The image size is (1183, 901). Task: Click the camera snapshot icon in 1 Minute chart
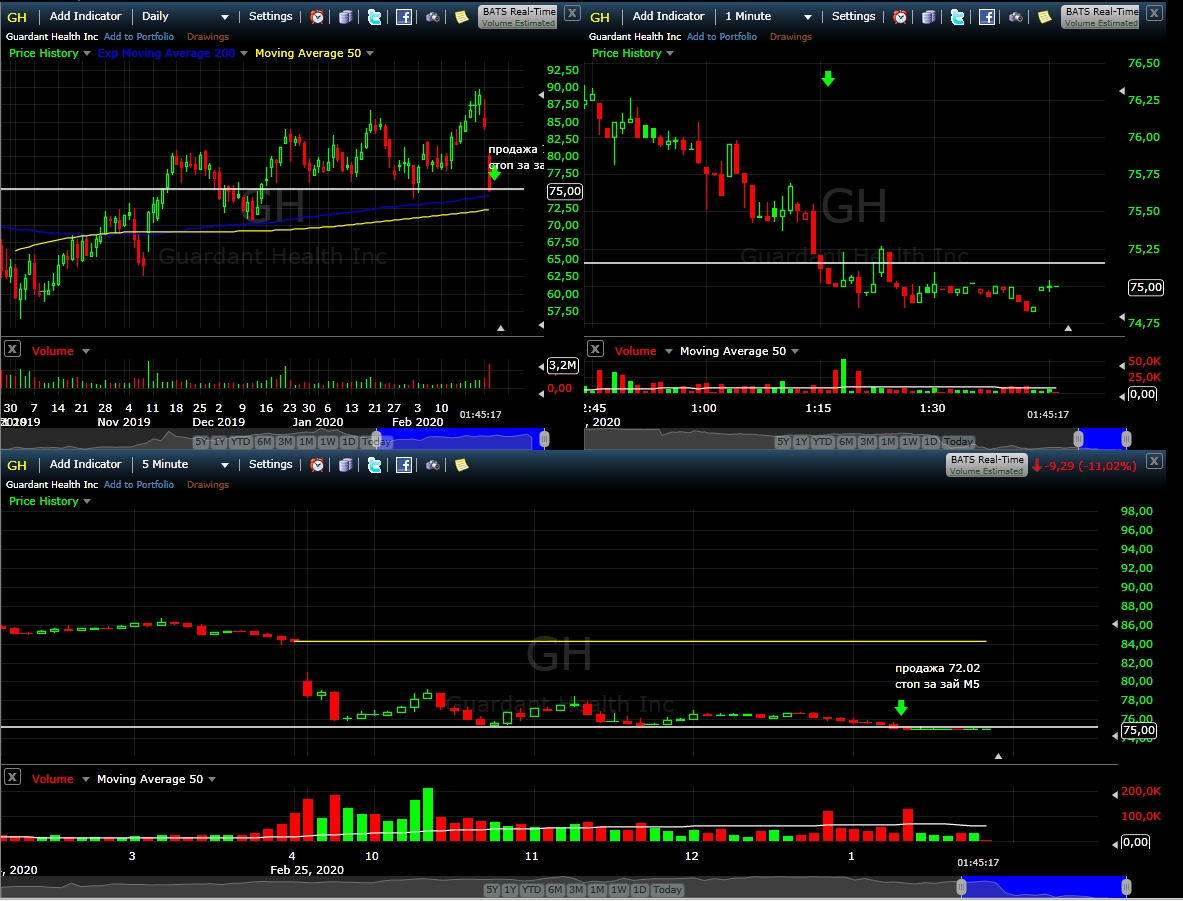[x=1016, y=17]
